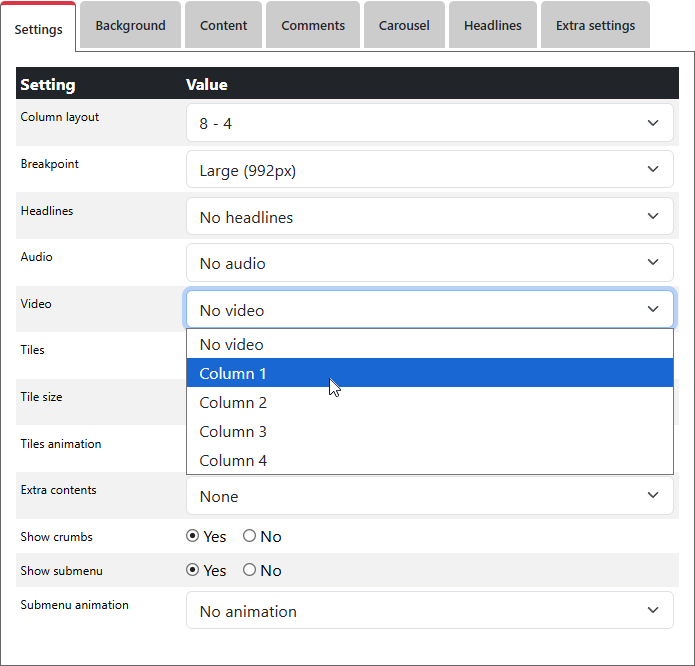Select 'Column 1' video option
The height and width of the screenshot is (666, 695).
(429, 373)
